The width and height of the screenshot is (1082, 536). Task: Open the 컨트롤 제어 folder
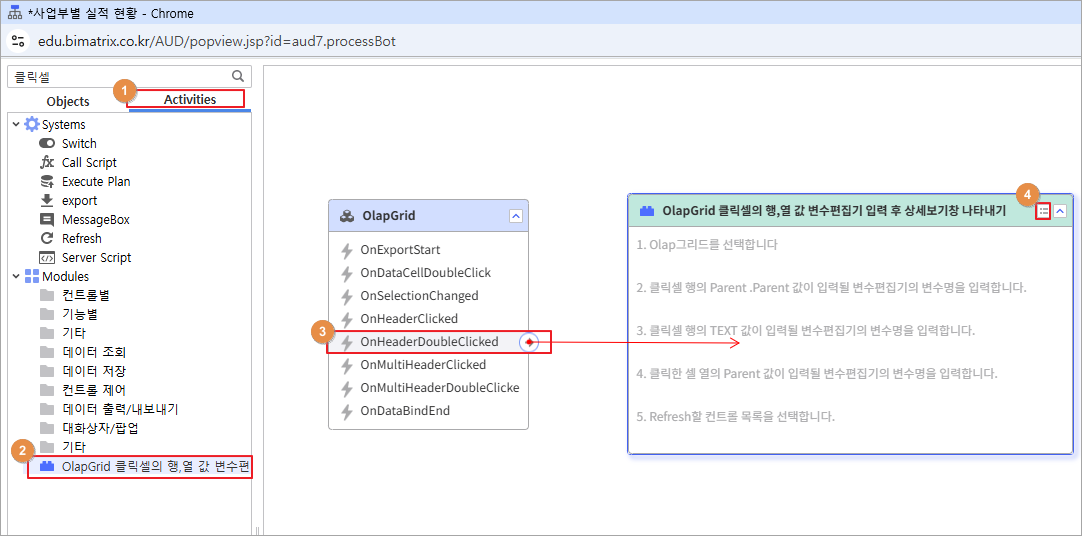94,390
